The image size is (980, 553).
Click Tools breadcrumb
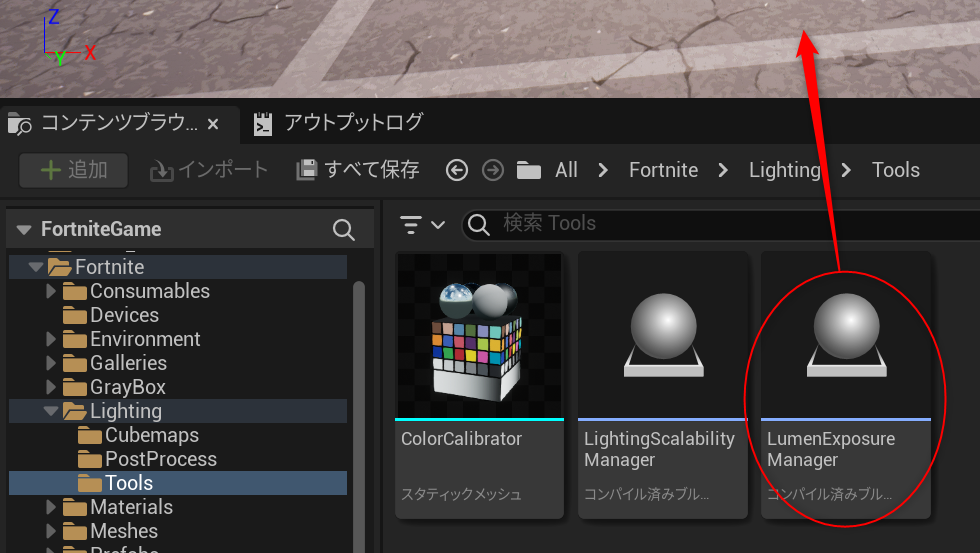click(x=896, y=170)
